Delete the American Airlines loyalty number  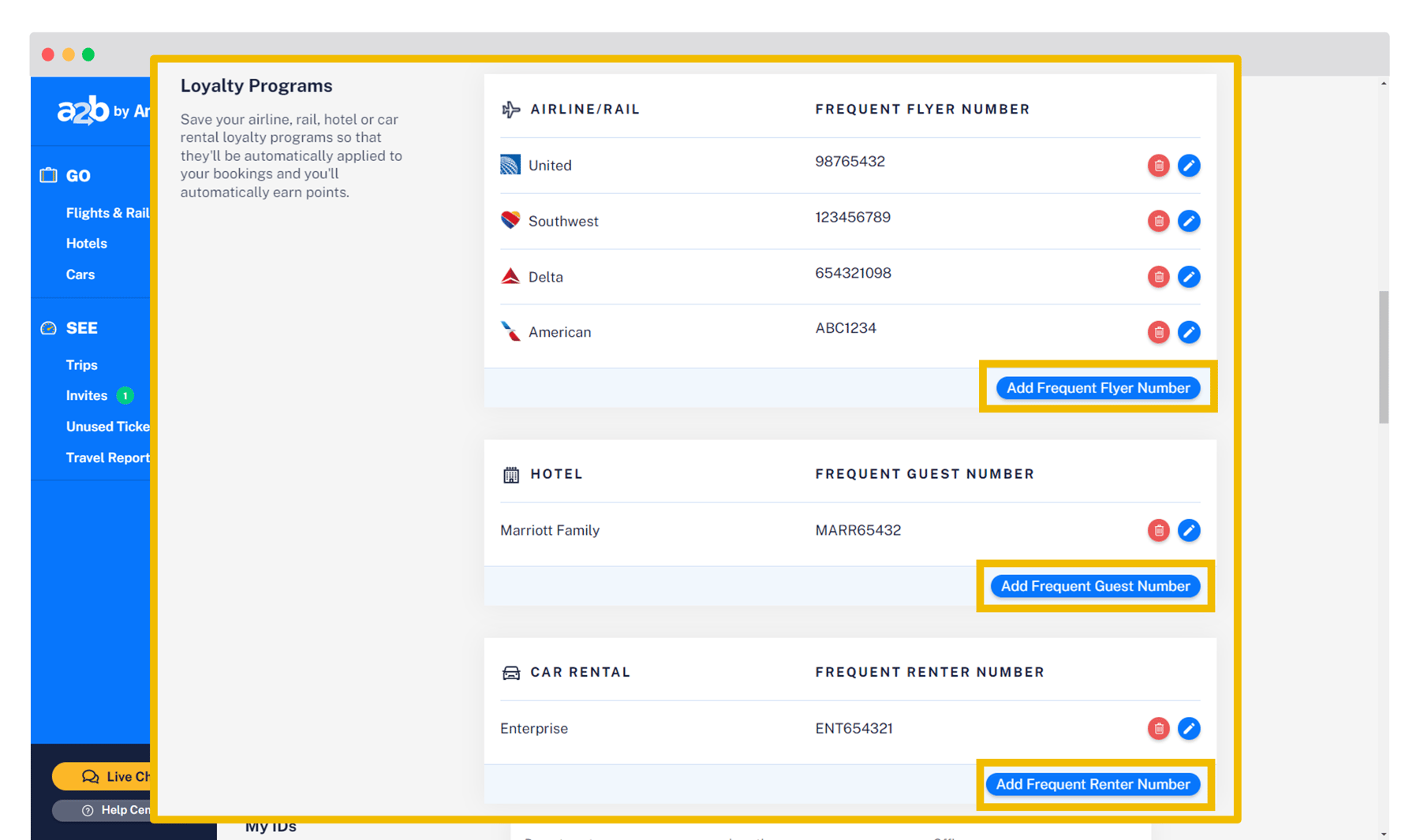(1158, 332)
